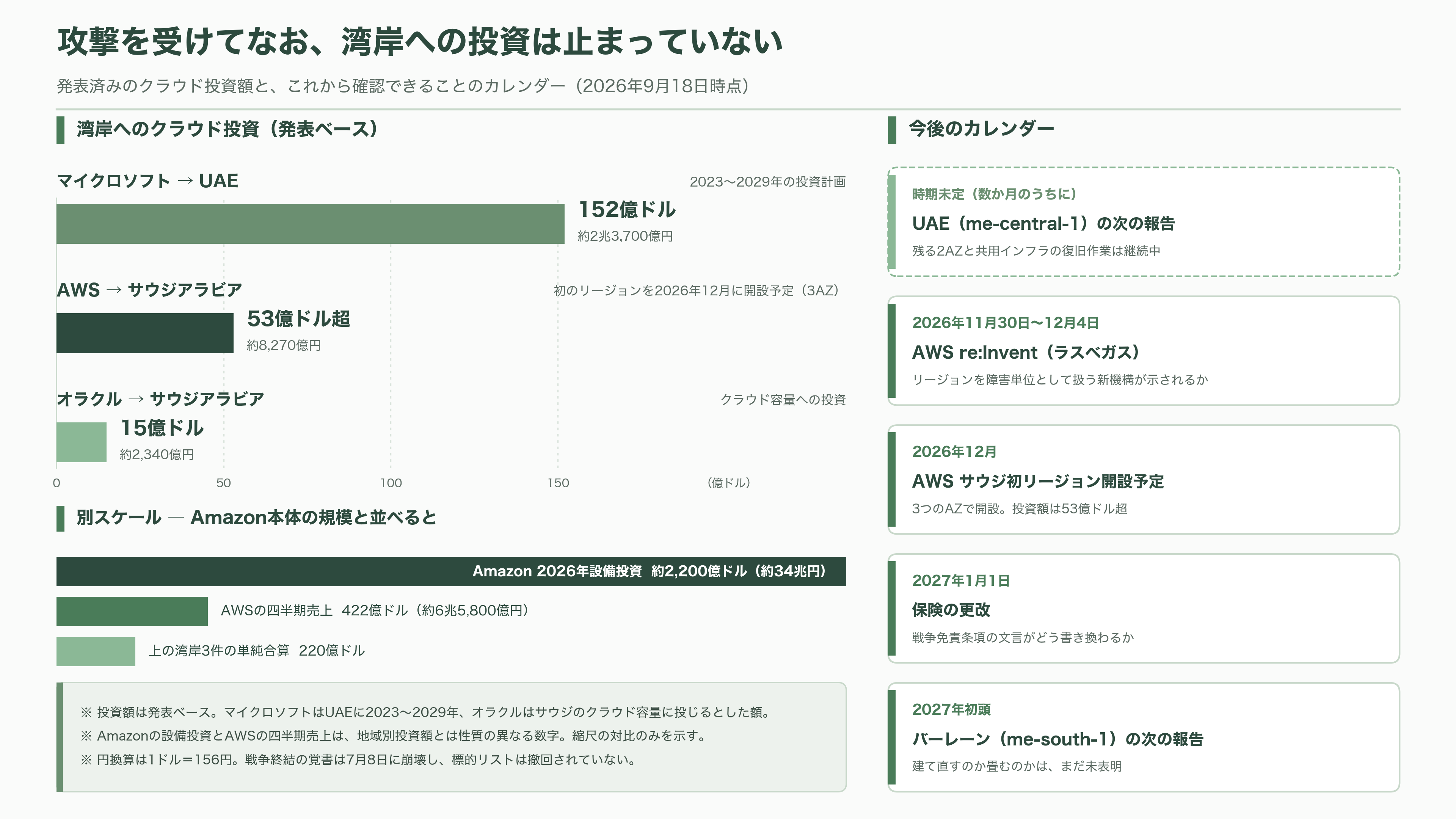Click the axis tick label '150'
The width and height of the screenshot is (1456, 819).
coord(559,483)
